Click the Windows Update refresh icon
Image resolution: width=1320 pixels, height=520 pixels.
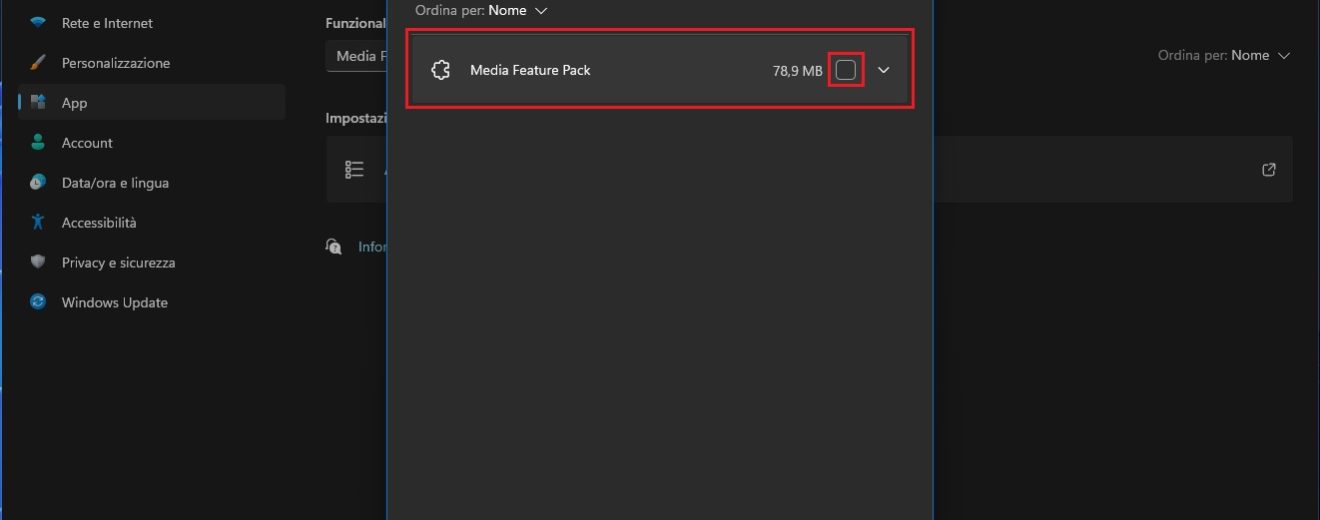[x=38, y=302]
